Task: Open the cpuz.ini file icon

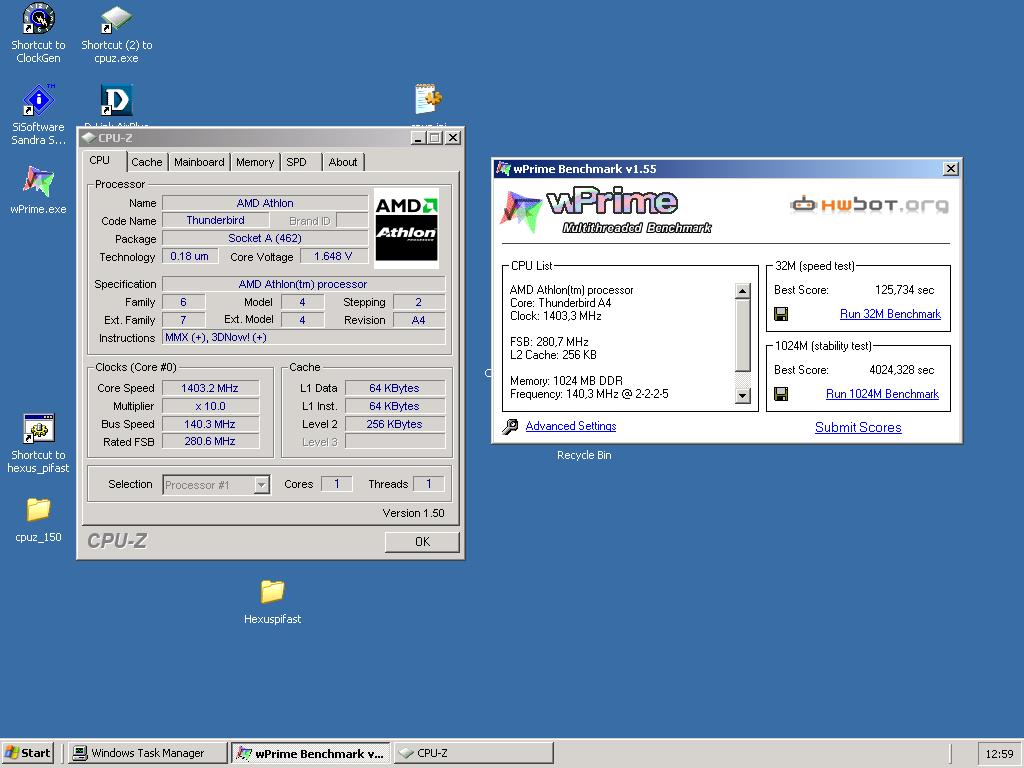Action: pyautogui.click(x=428, y=103)
